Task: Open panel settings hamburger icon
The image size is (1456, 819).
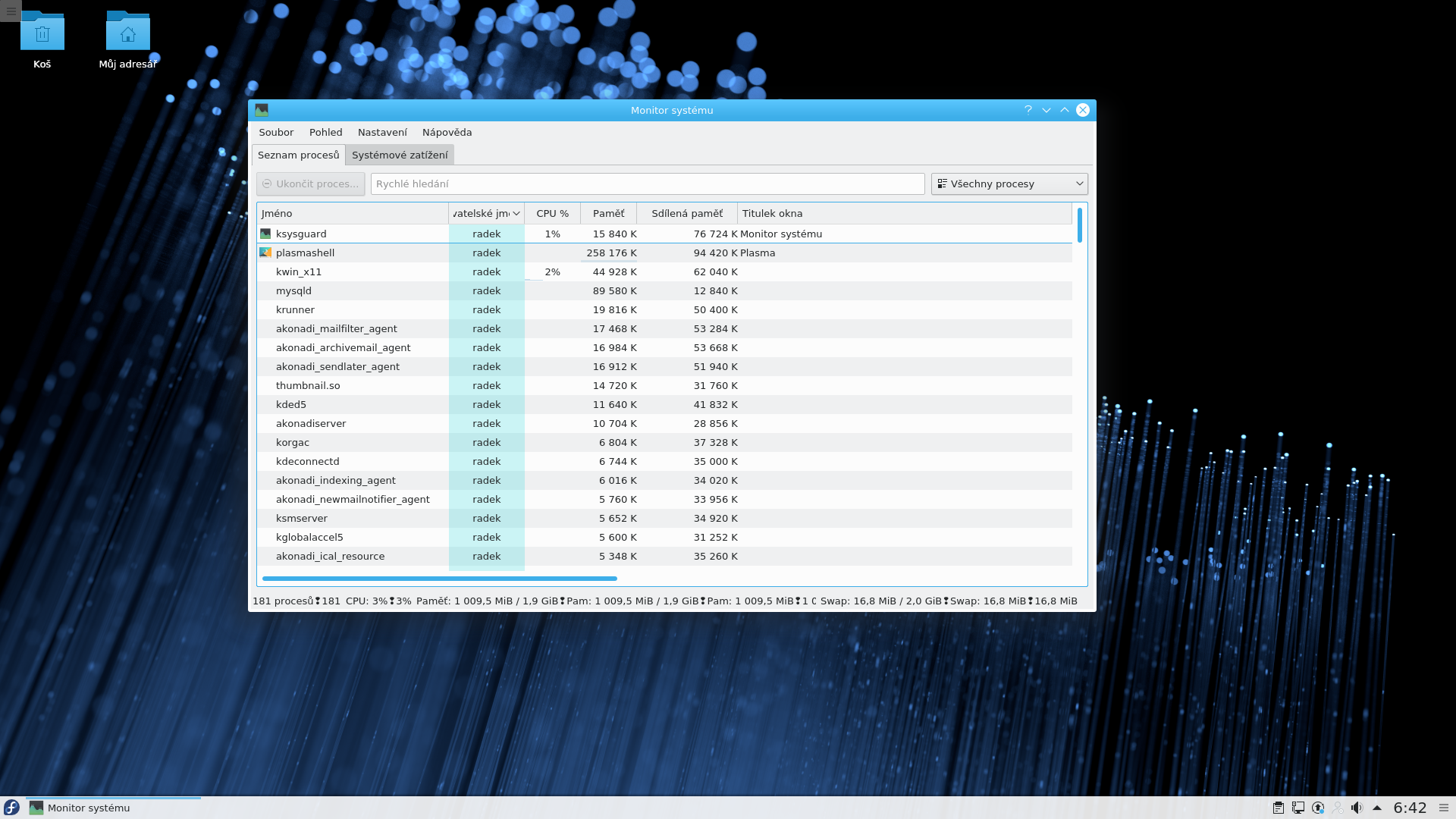Action: 1444,808
